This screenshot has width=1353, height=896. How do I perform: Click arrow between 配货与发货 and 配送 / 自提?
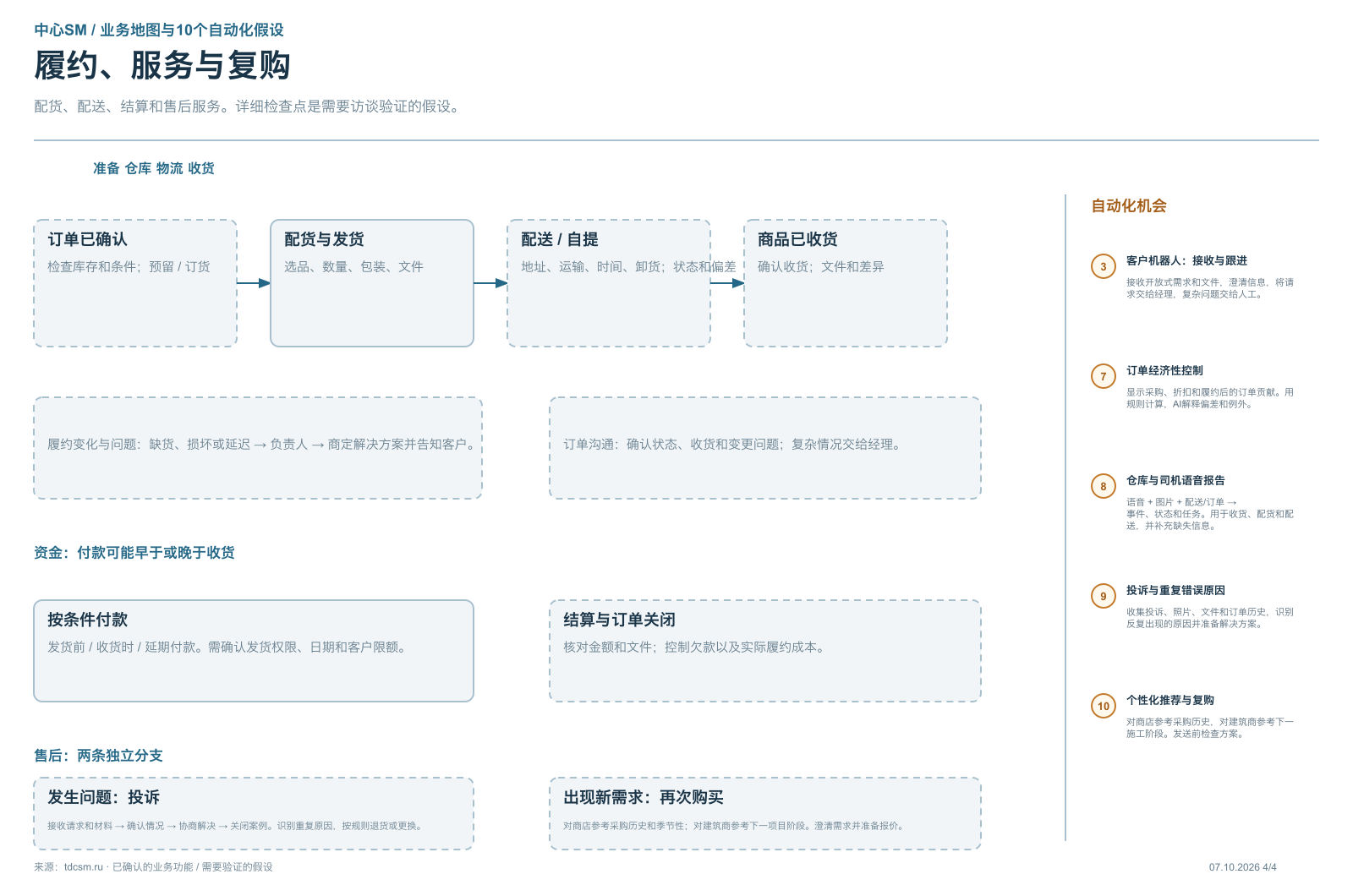point(490,283)
